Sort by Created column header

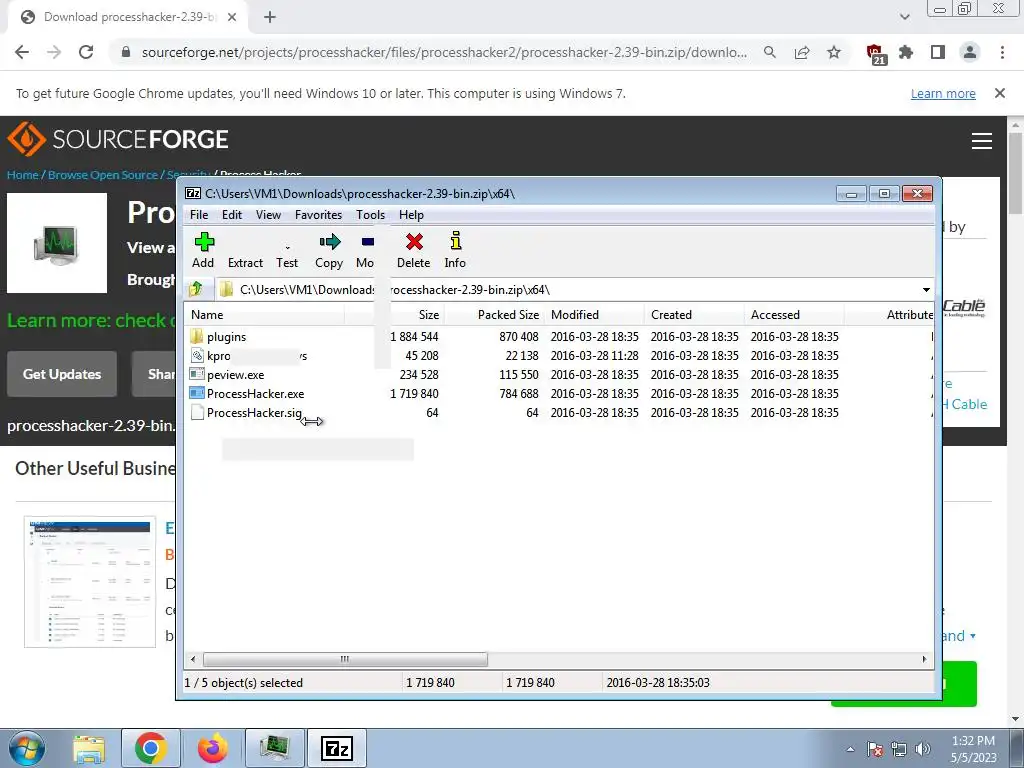694,315
